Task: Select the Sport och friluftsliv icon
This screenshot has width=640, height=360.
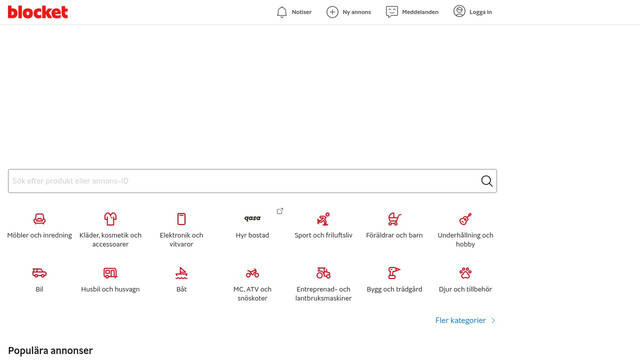Action: [x=323, y=219]
